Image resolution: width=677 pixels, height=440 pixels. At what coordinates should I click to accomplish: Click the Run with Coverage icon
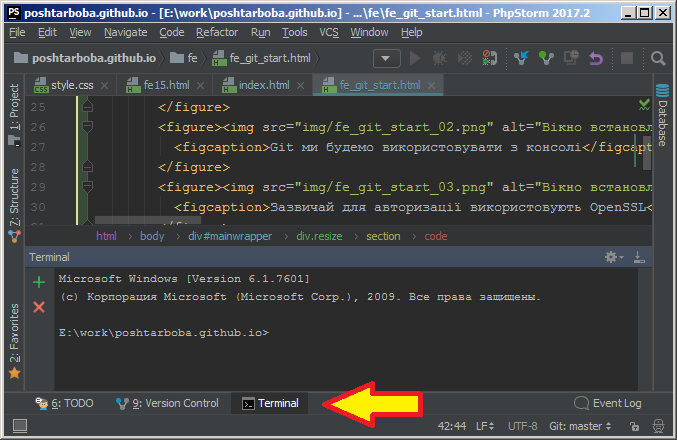click(465, 58)
